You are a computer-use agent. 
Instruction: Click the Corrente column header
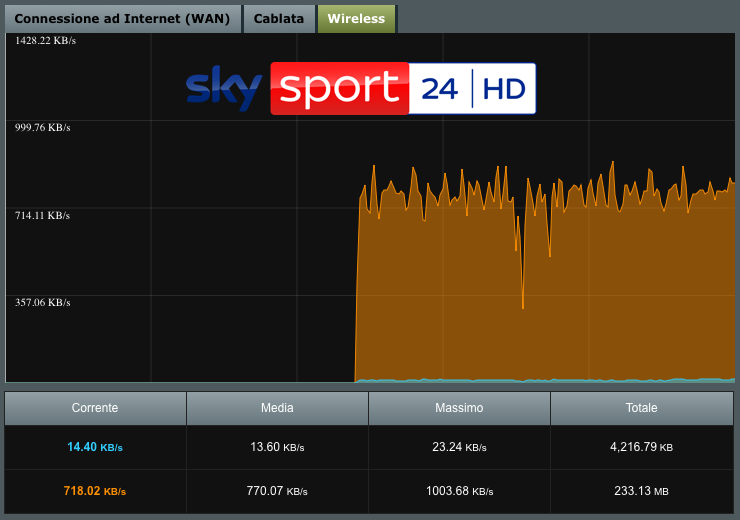95,408
